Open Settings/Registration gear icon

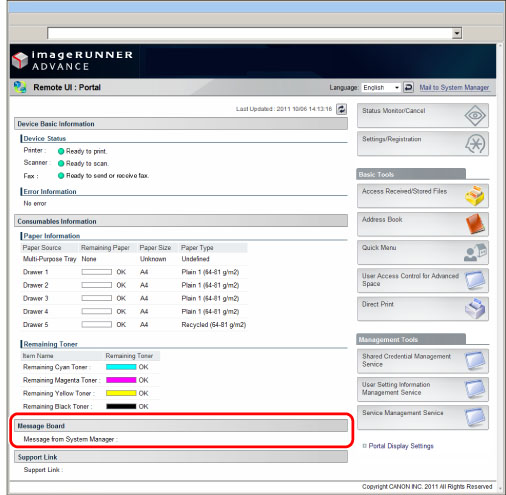coord(475,144)
